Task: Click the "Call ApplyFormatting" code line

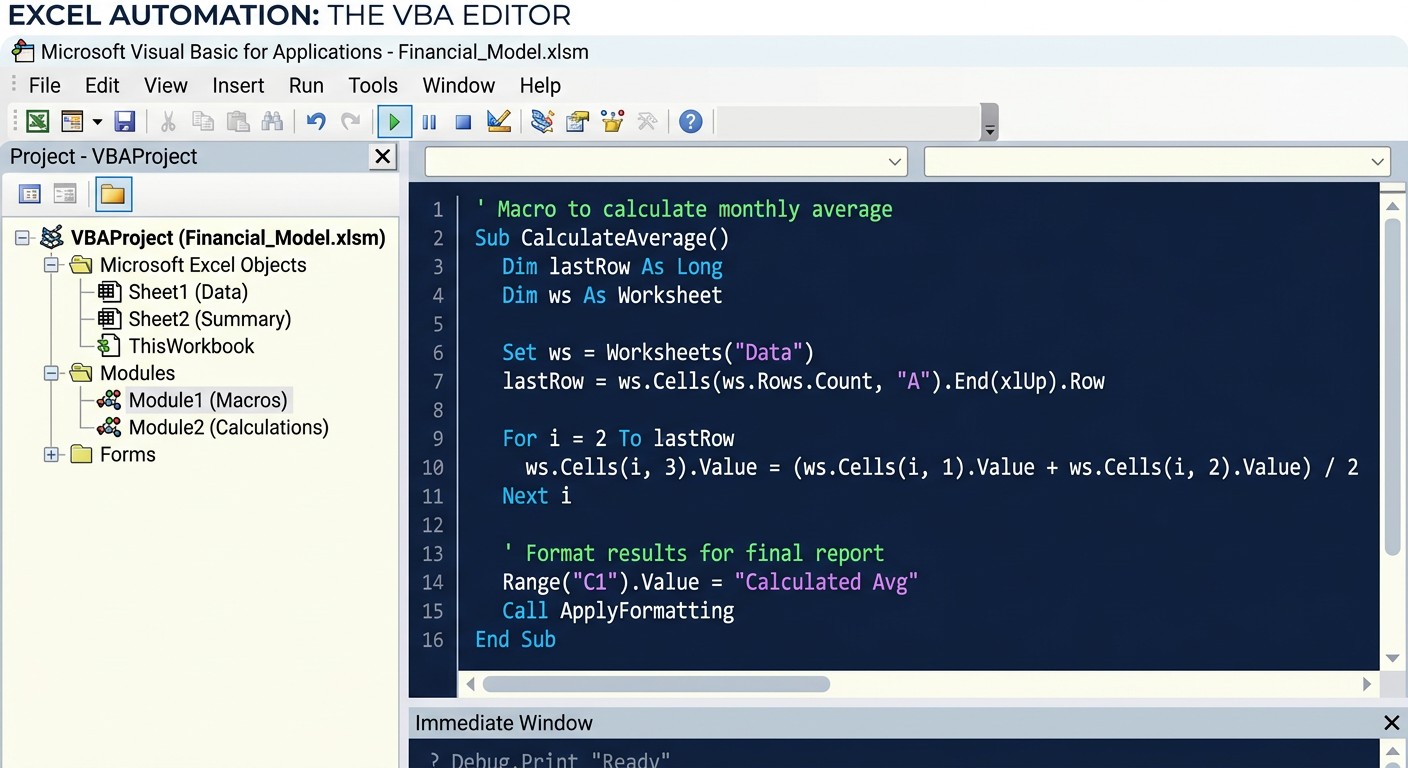Action: [x=618, y=610]
